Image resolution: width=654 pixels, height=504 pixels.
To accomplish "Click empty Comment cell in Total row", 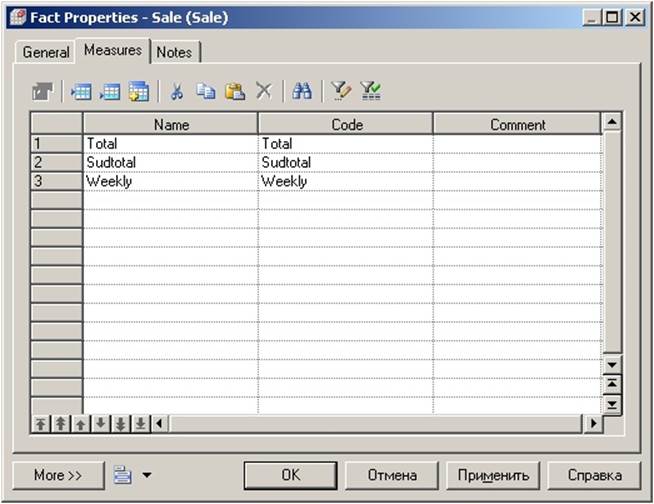I will pos(518,144).
